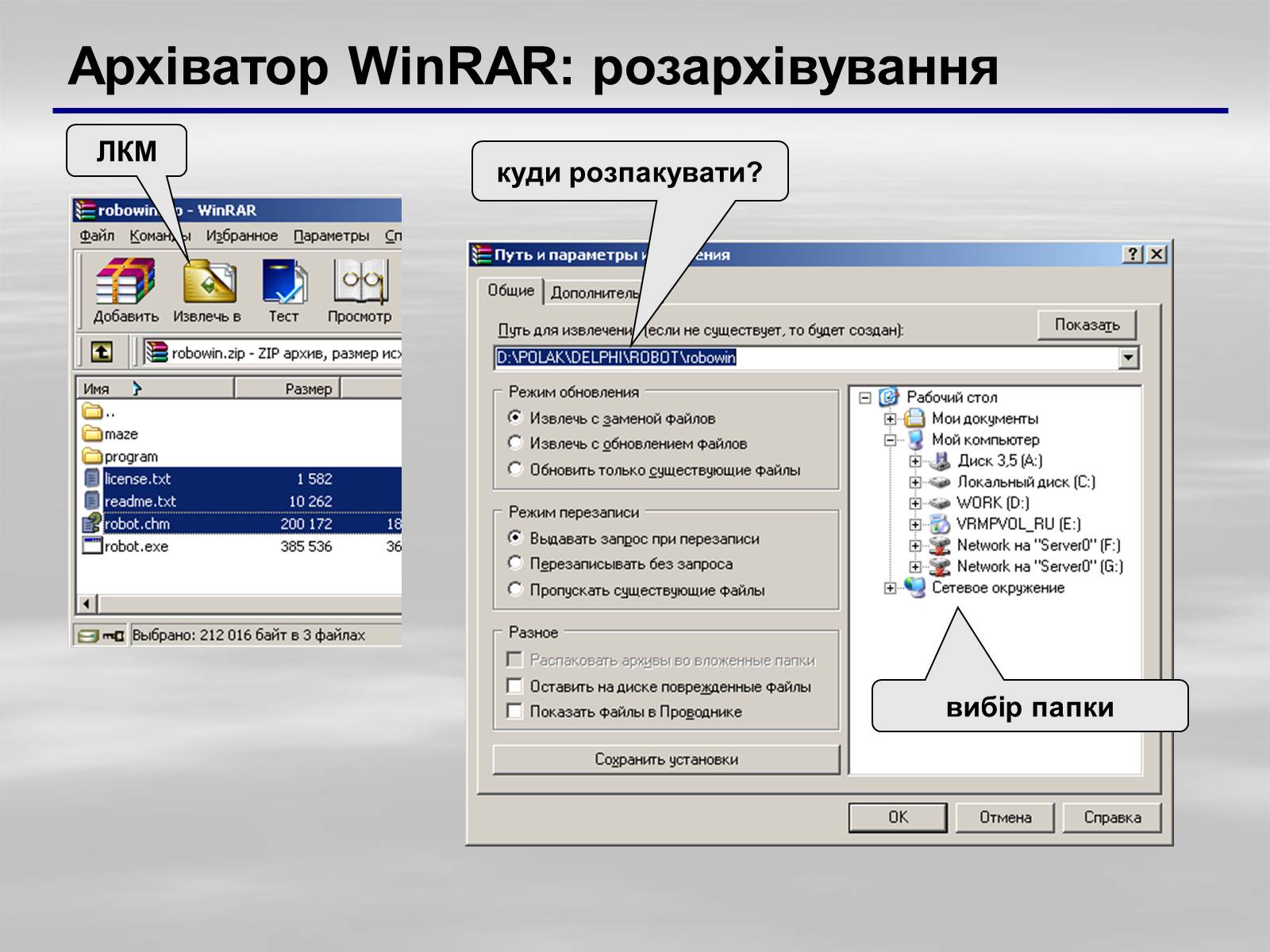The height and width of the screenshot is (952, 1270).
Task: Click the Тест (Test) toolbar icon
Action: pyautogui.click(x=284, y=282)
